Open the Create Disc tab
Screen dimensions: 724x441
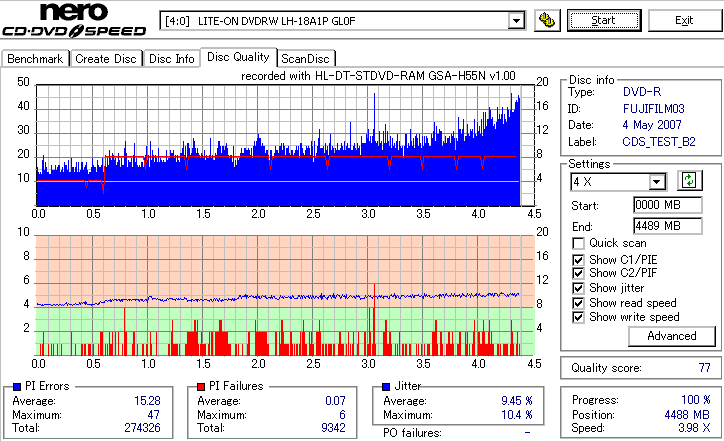click(106, 59)
